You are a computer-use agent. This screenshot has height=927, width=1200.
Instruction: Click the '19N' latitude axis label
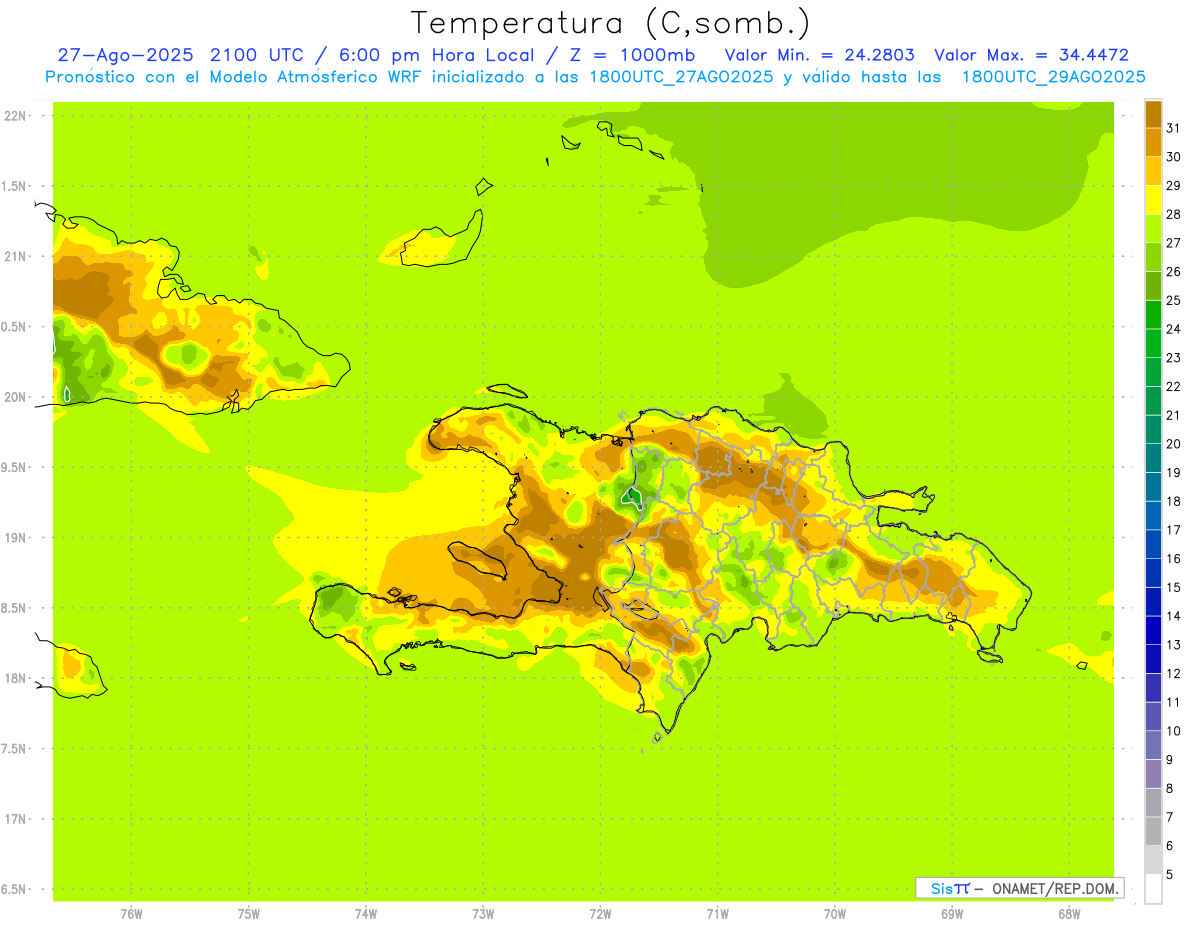tap(16, 537)
